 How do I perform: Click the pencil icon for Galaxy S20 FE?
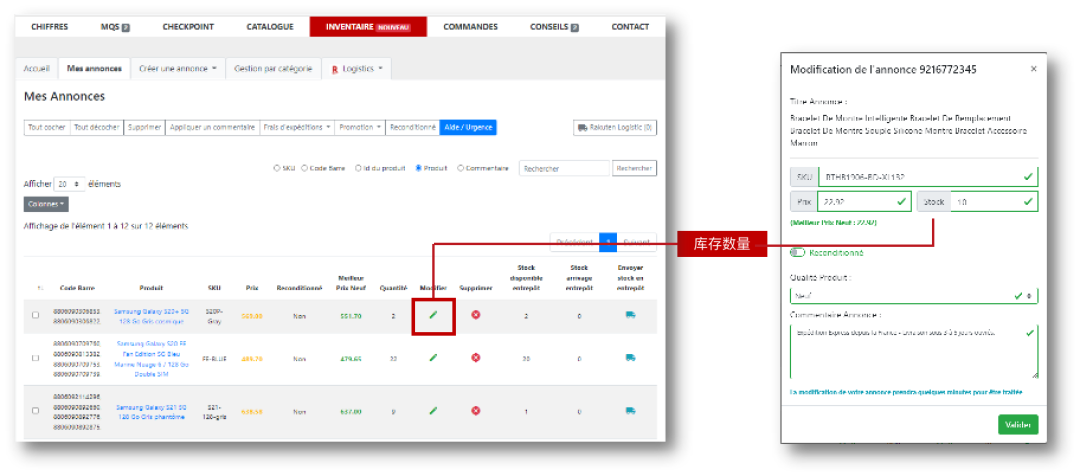433,357
